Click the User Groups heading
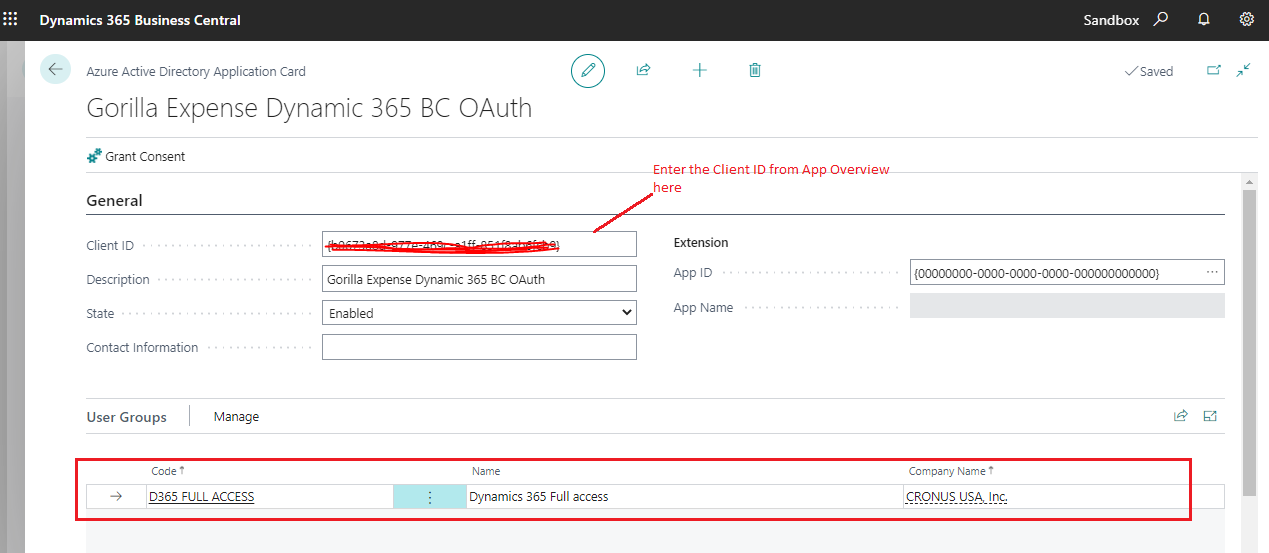Image resolution: width=1269 pixels, height=553 pixels. point(127,417)
